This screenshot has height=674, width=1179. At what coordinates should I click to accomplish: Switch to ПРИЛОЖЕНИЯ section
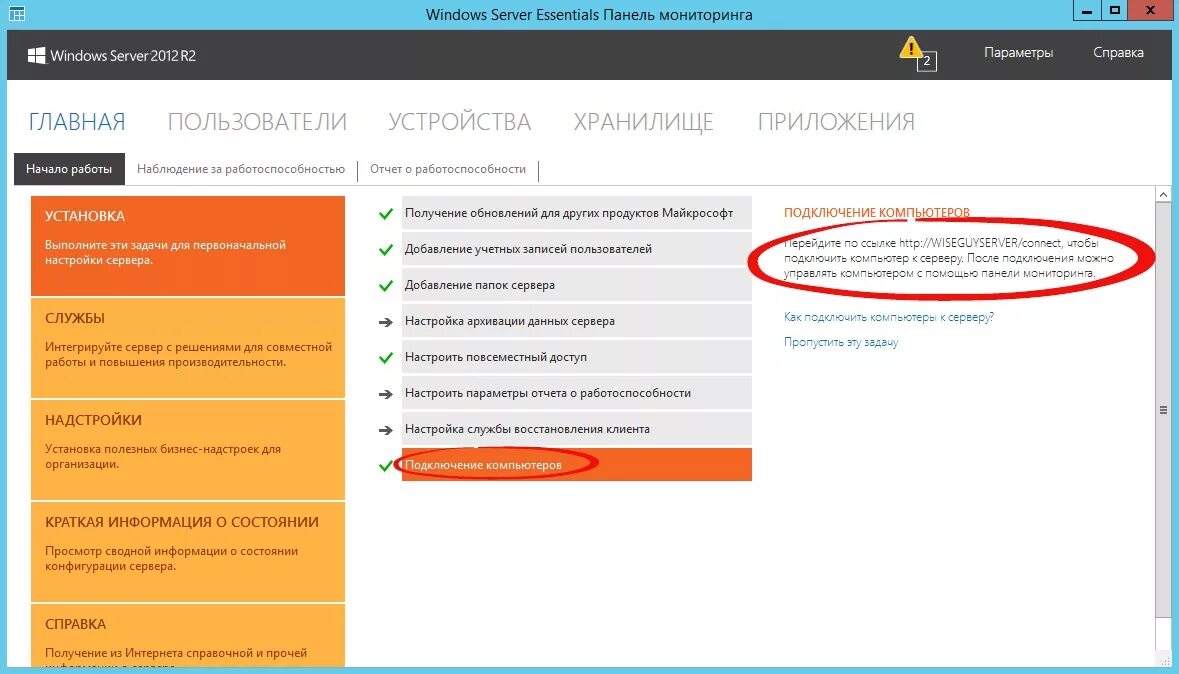pos(836,122)
